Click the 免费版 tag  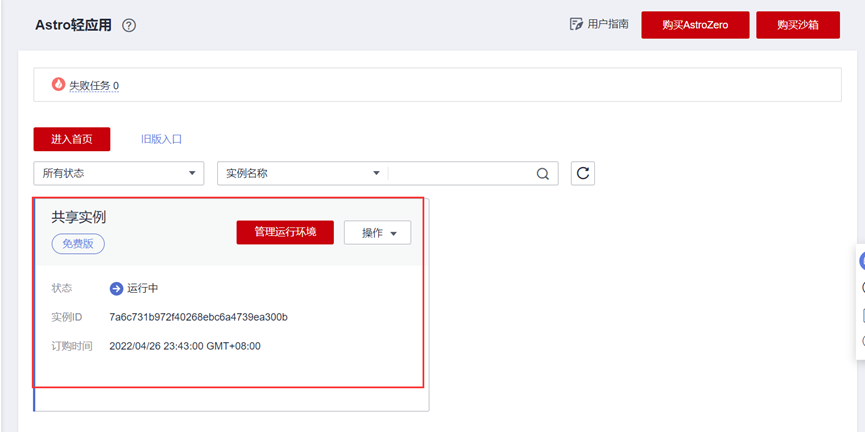(x=78, y=244)
